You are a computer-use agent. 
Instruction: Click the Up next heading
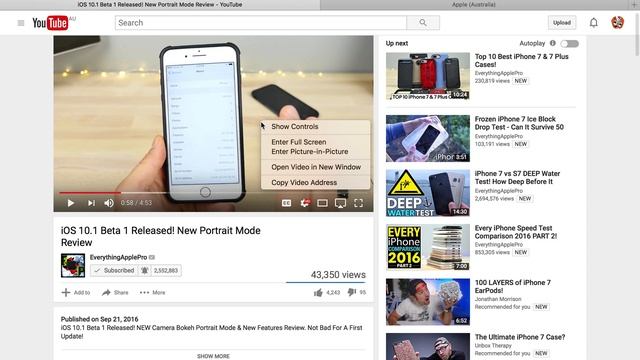[397, 43]
